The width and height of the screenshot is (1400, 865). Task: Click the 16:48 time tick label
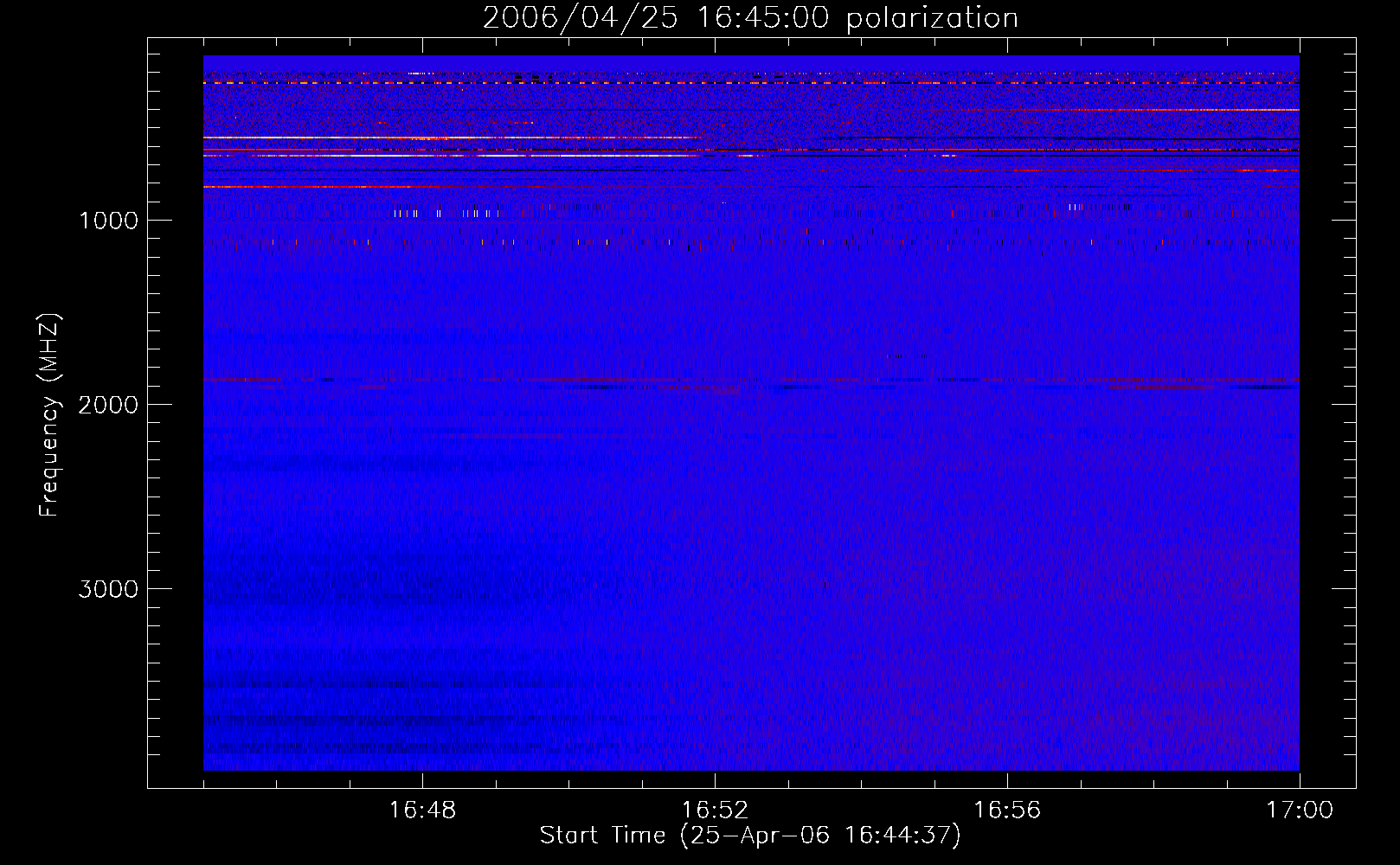coord(422,811)
